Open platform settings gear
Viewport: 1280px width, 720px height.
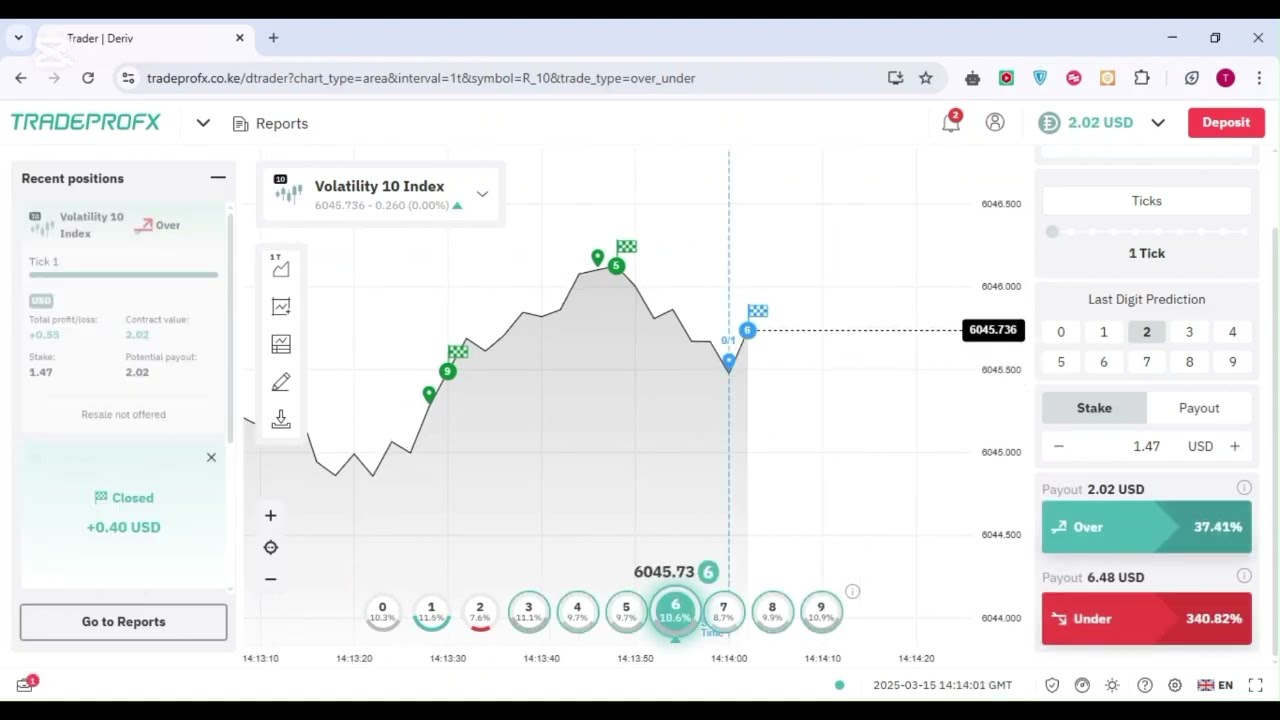(x=1175, y=685)
